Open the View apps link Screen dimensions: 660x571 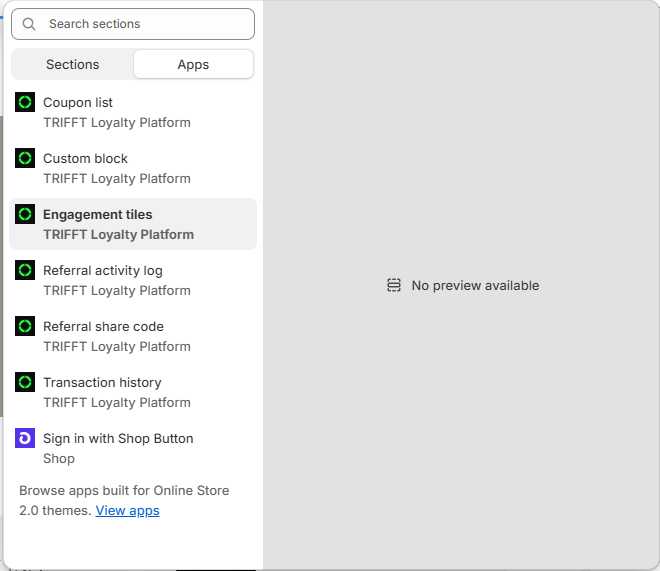pyautogui.click(x=128, y=510)
